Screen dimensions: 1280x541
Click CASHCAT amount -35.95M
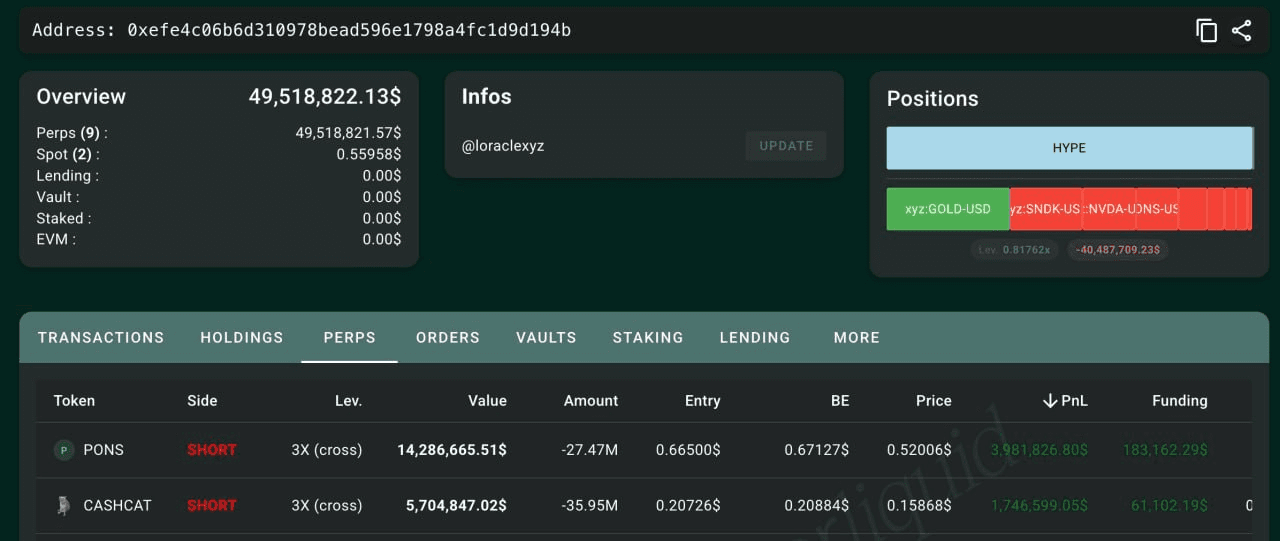pyautogui.click(x=590, y=505)
